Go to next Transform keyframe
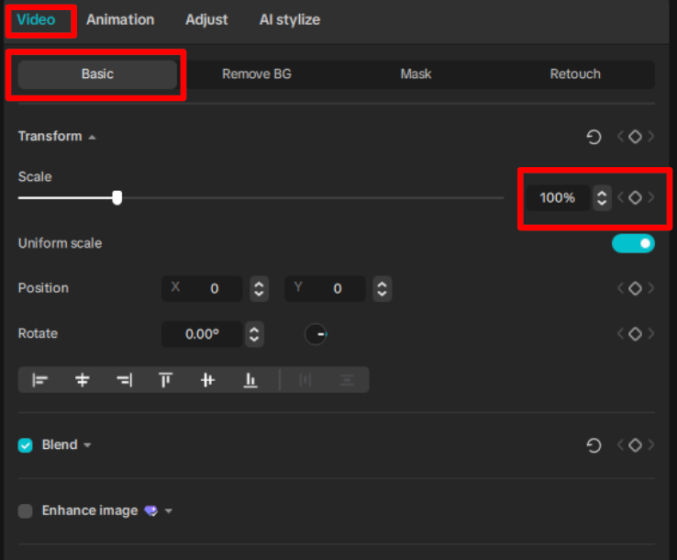Image resolution: width=677 pixels, height=560 pixels. point(650,137)
